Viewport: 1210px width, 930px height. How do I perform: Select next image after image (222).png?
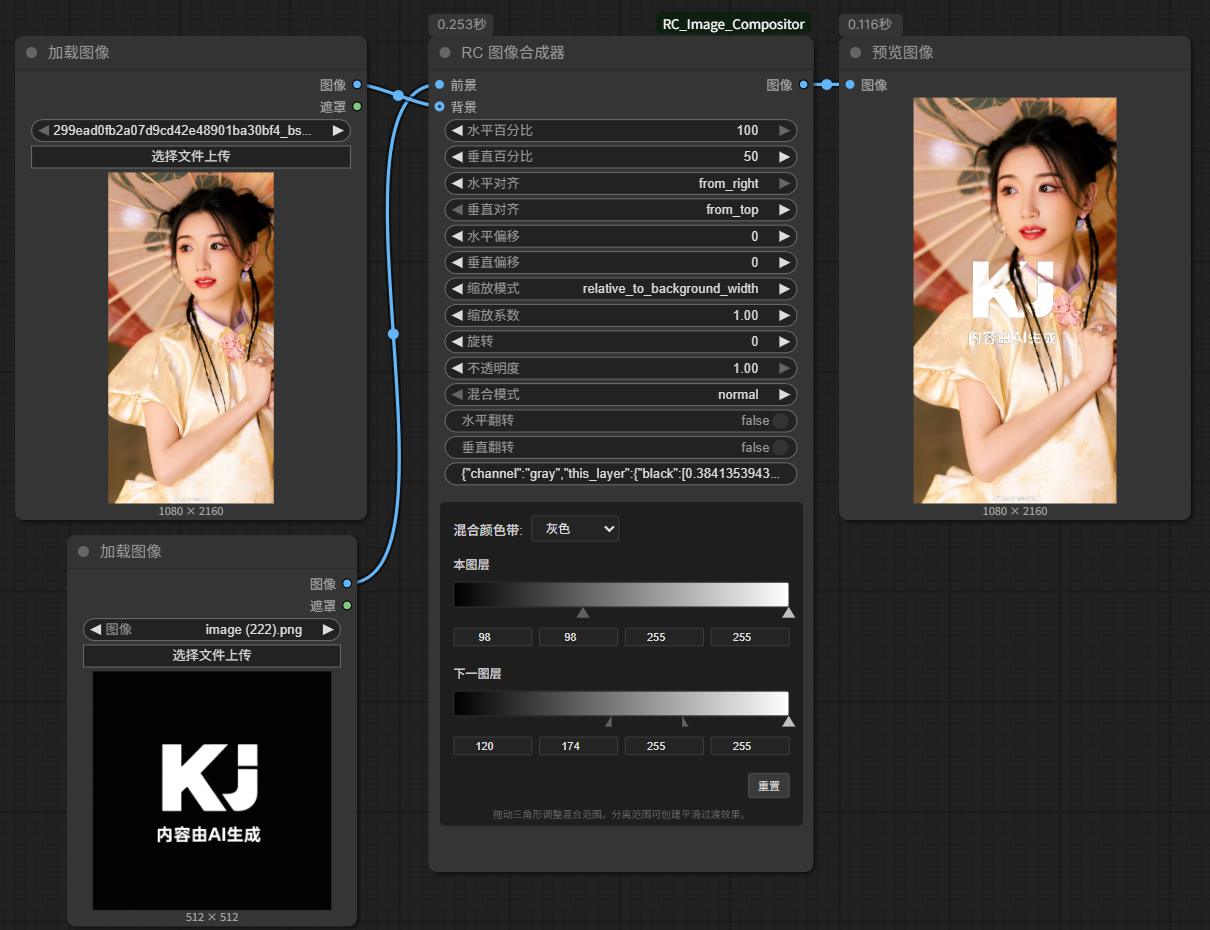pos(327,629)
